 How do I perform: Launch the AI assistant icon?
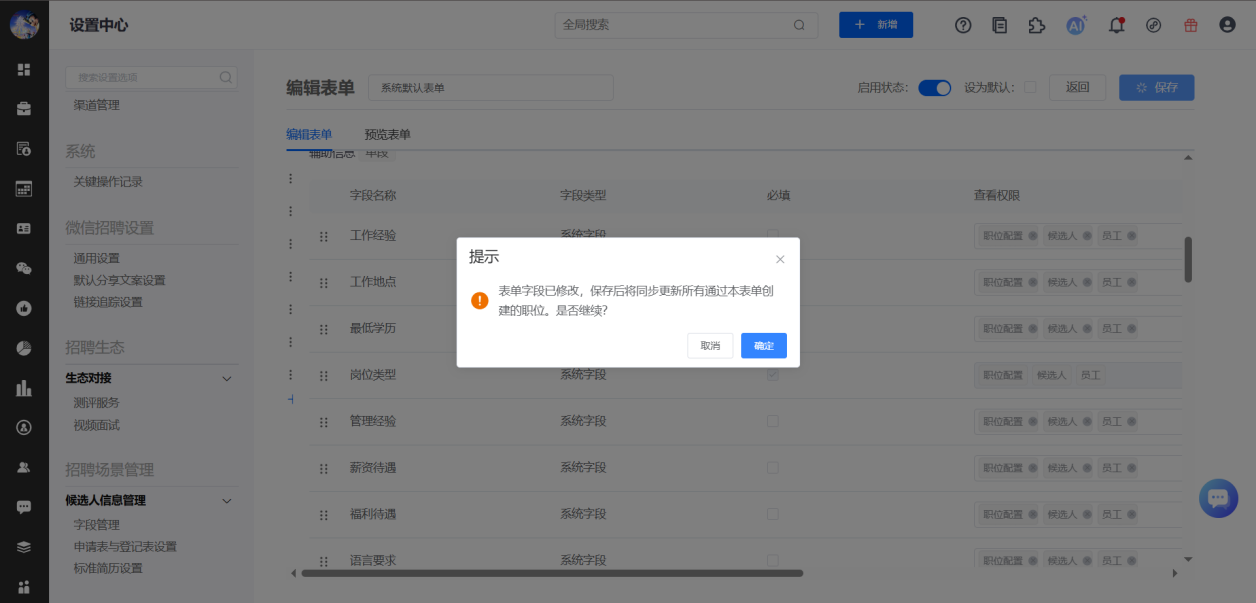[1076, 25]
